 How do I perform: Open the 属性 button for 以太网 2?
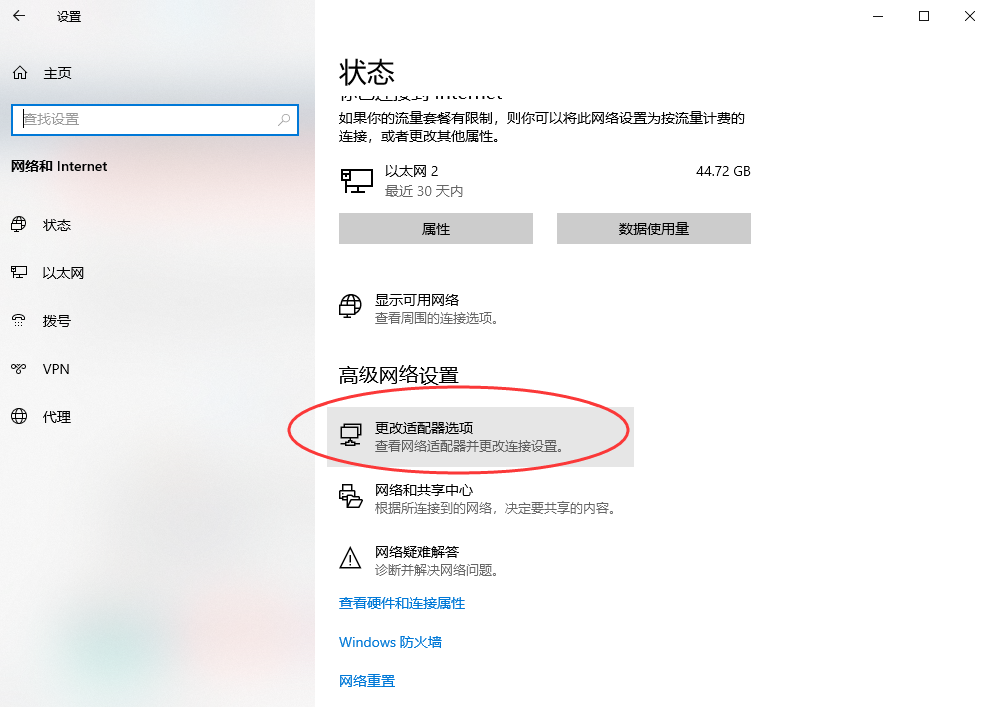[x=435, y=228]
